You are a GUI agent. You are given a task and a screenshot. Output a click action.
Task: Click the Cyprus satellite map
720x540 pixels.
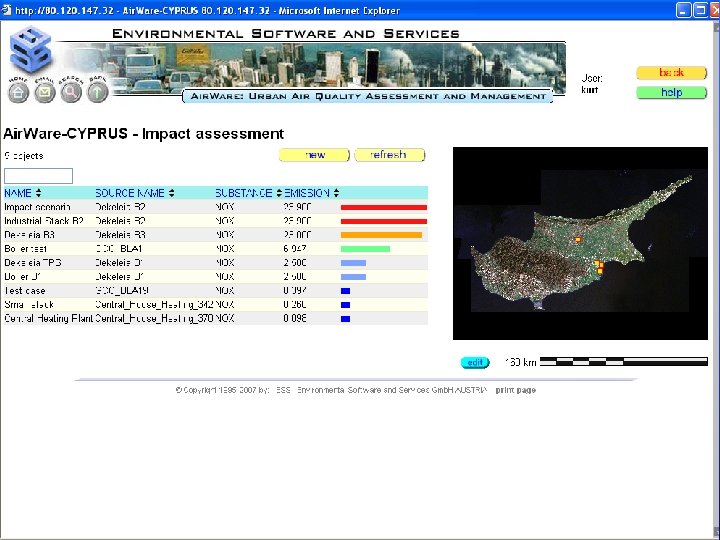[x=580, y=243]
